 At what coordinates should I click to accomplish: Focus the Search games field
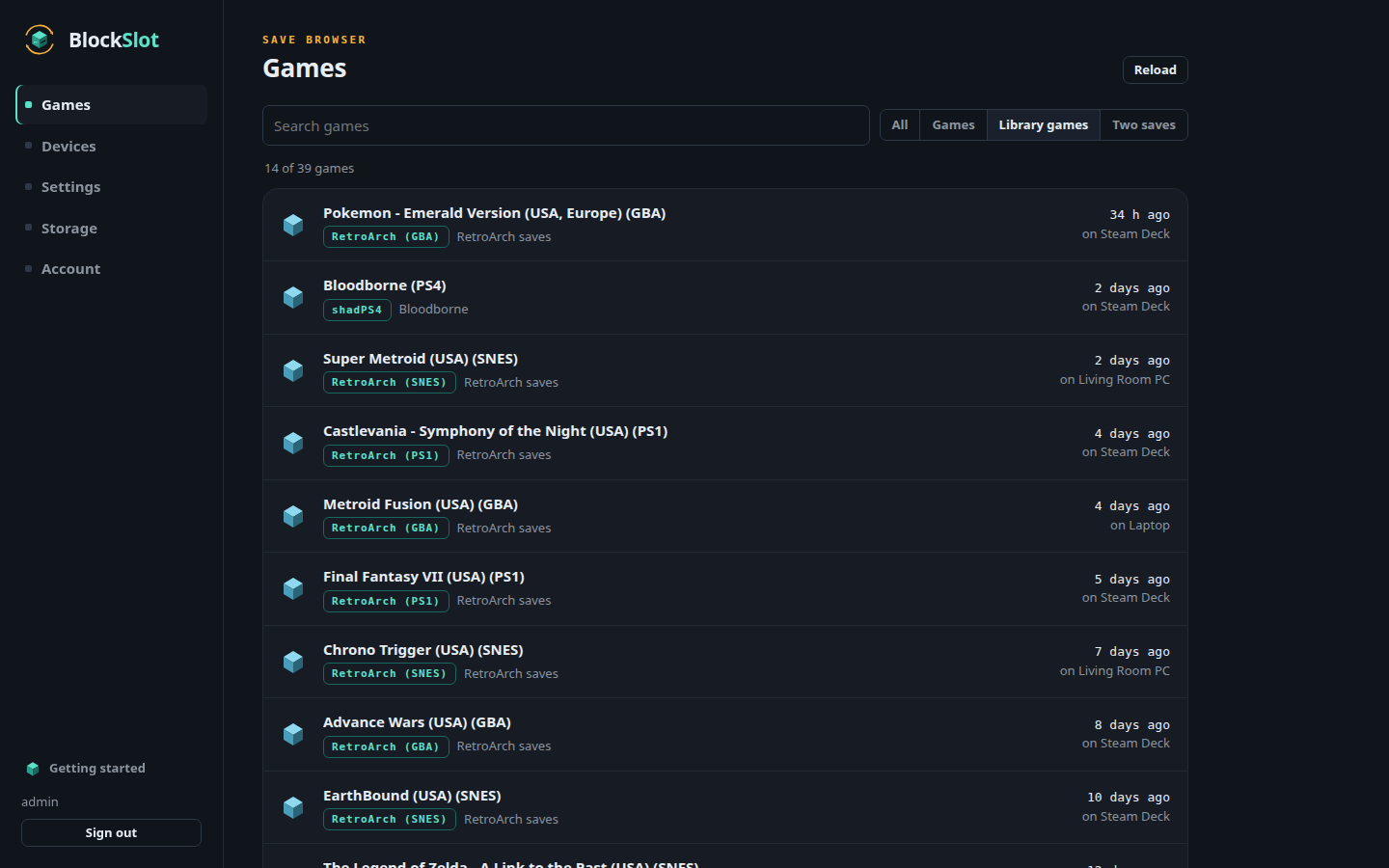pyautogui.click(x=566, y=125)
